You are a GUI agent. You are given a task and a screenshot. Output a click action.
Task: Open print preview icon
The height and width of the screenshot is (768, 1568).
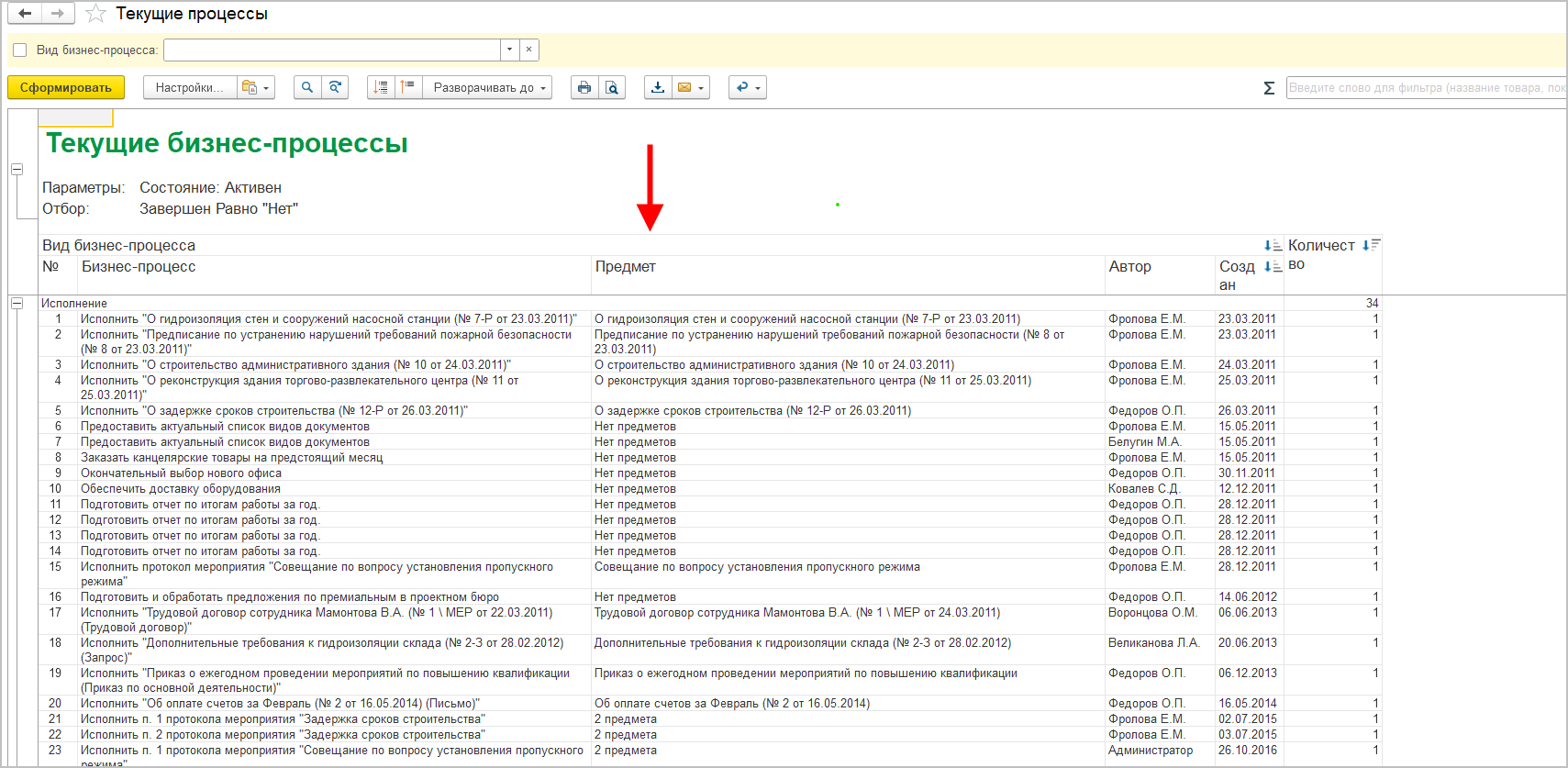(612, 87)
